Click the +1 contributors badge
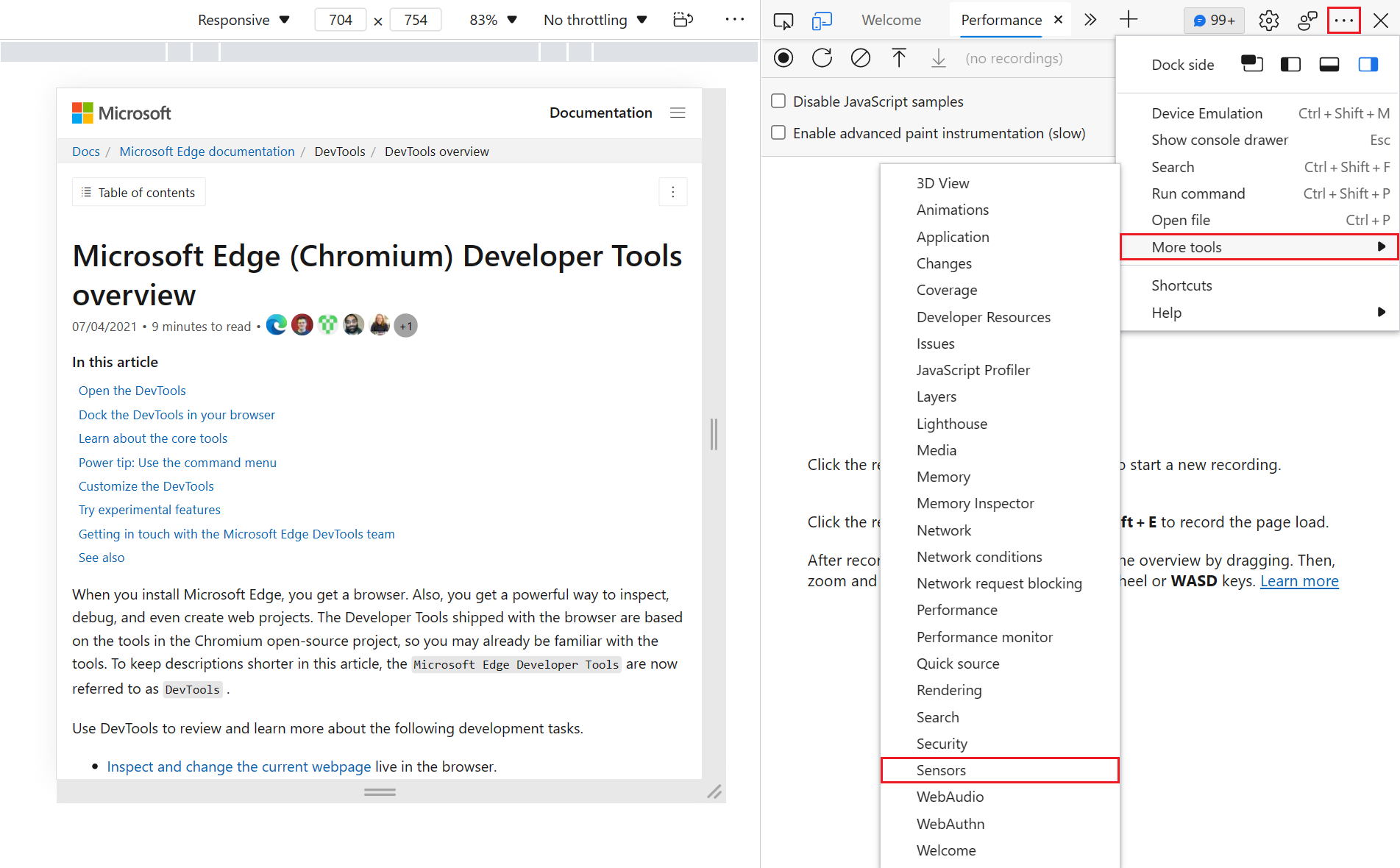1400x868 pixels. click(405, 325)
